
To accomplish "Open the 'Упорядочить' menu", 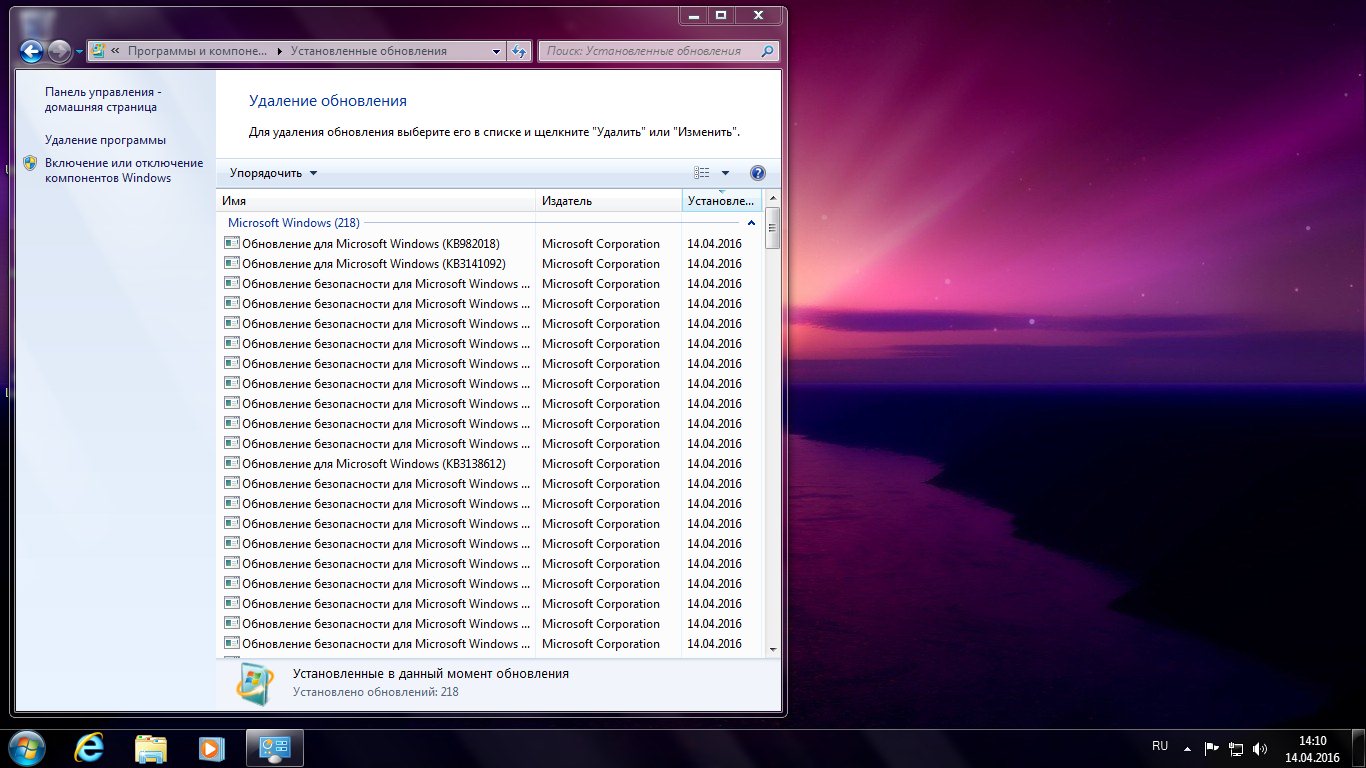I will tap(273, 173).
